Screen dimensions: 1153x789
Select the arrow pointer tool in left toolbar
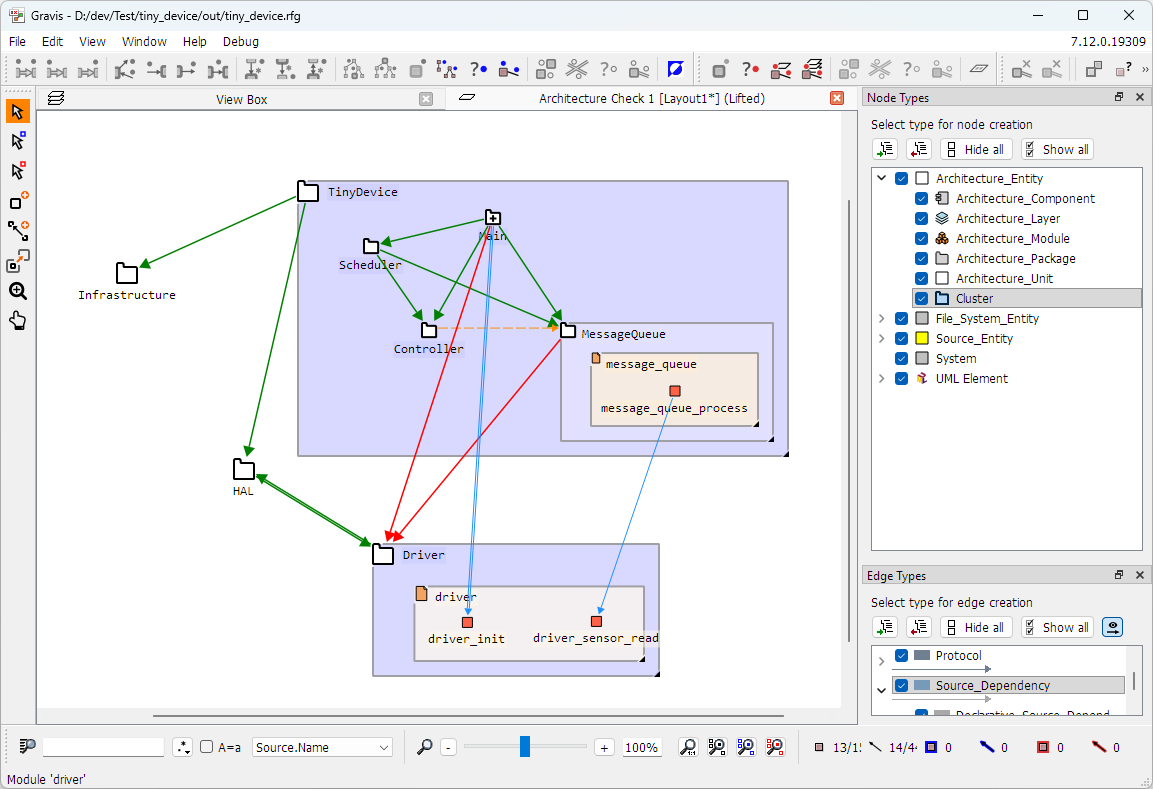(18, 112)
